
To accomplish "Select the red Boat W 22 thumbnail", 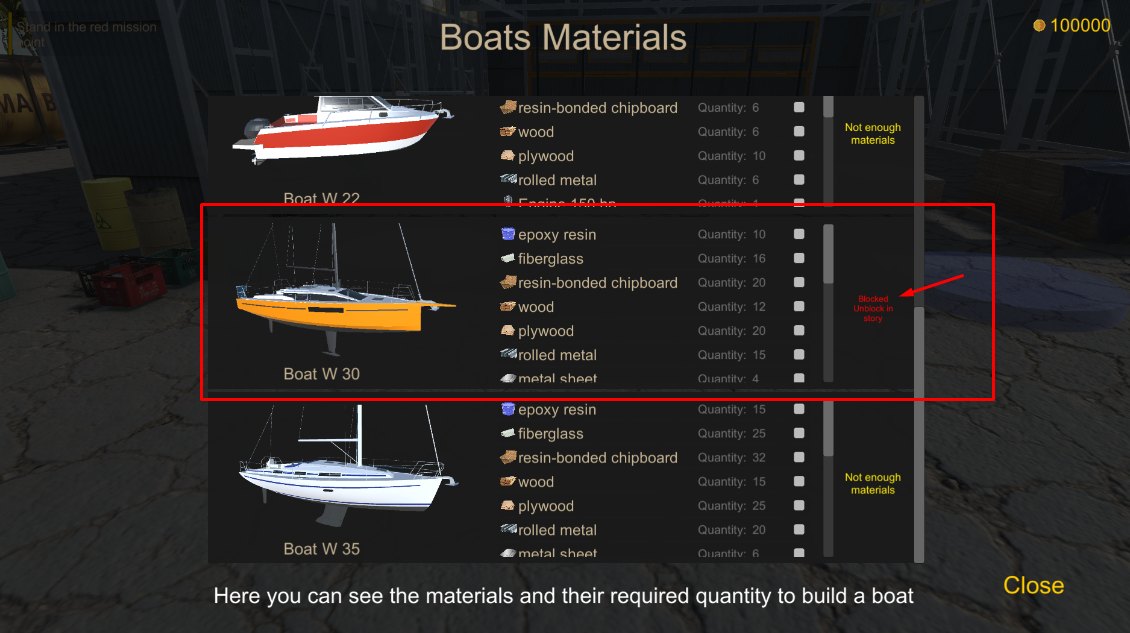I will click(x=338, y=130).
